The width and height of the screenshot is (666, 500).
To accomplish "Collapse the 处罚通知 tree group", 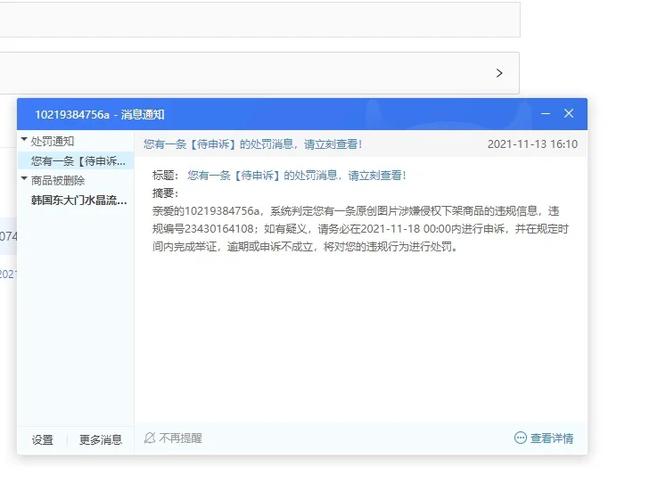I will pyautogui.click(x=25, y=139).
